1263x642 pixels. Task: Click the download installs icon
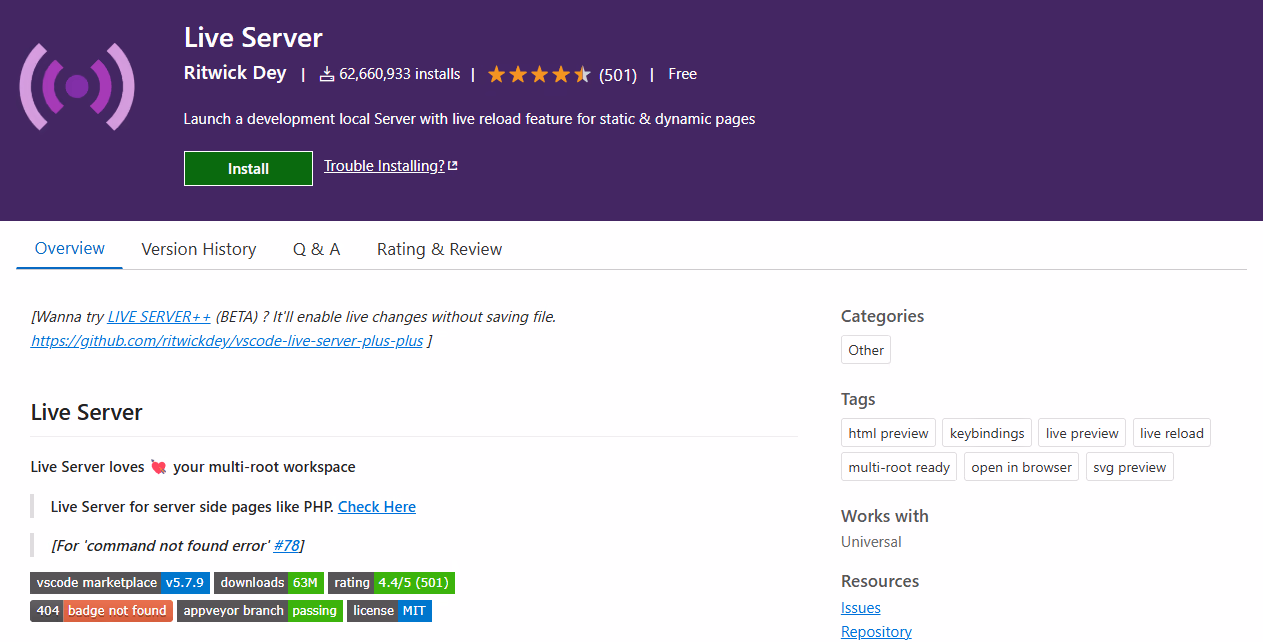click(x=327, y=74)
